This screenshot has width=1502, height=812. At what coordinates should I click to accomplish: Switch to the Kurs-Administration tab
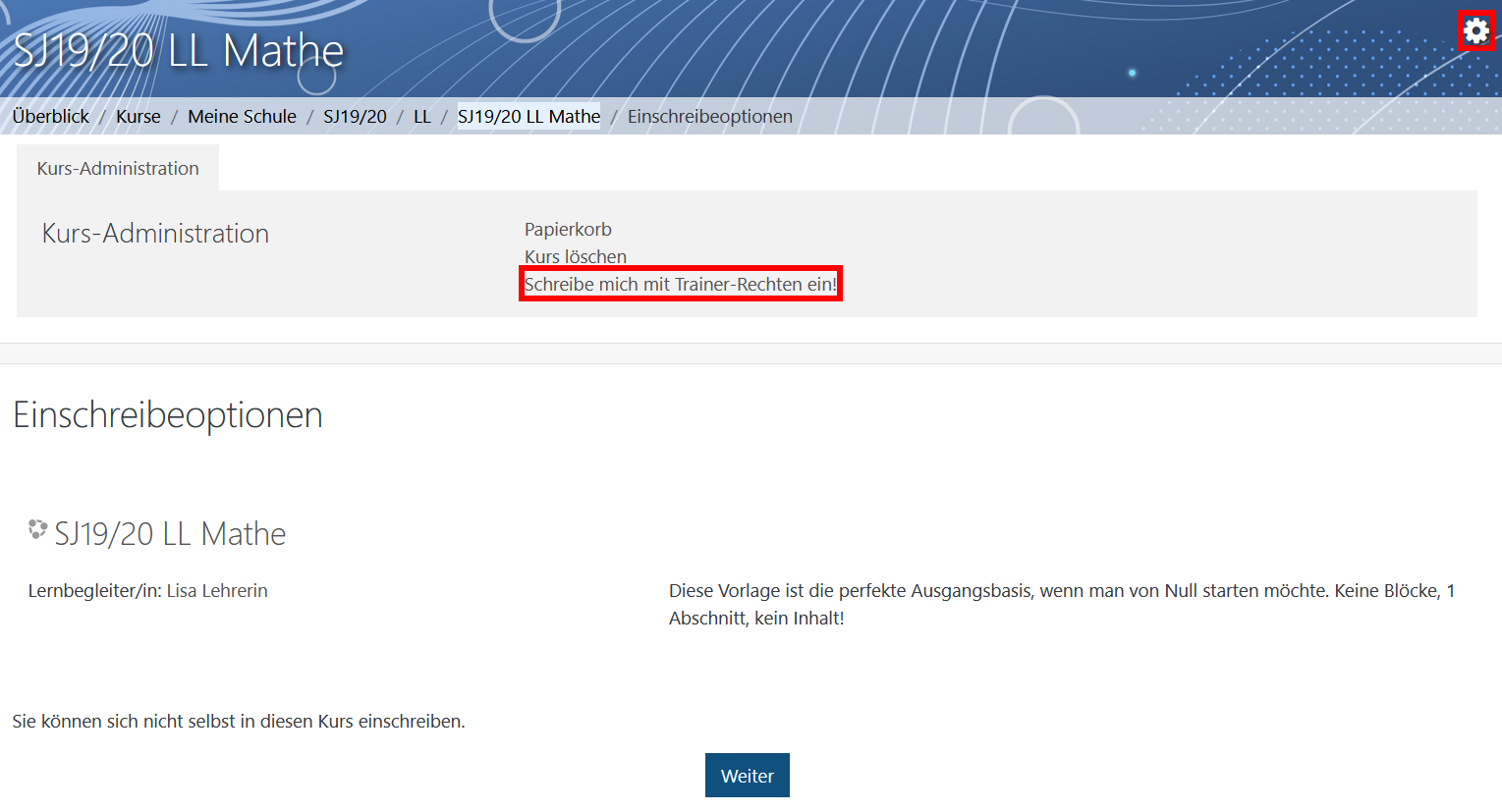point(118,168)
